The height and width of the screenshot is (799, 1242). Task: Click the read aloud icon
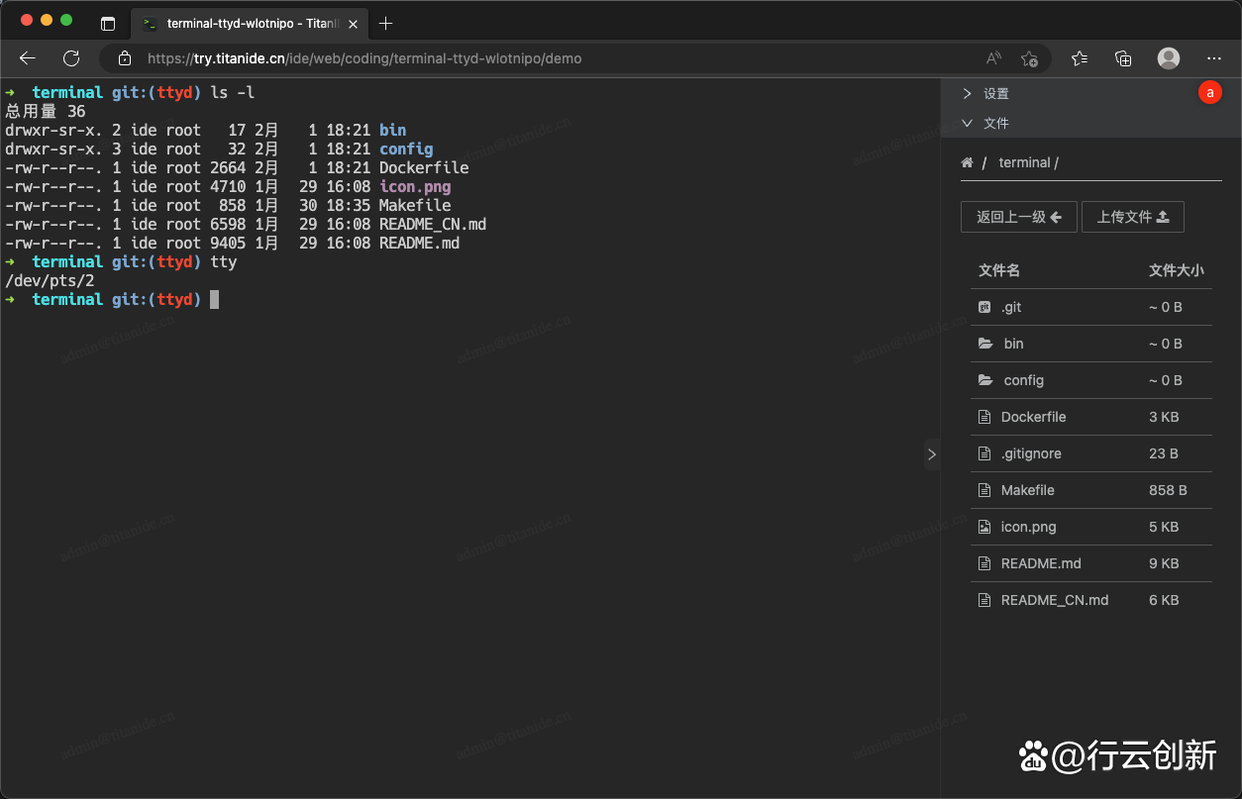click(x=993, y=58)
